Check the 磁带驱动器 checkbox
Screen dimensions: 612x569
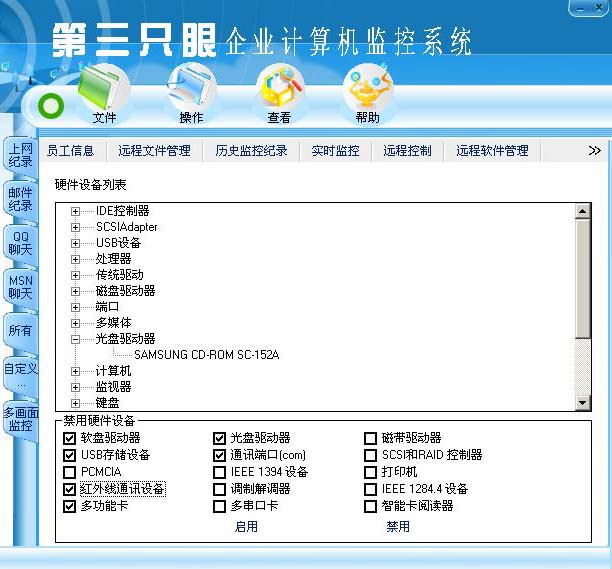click(x=370, y=438)
